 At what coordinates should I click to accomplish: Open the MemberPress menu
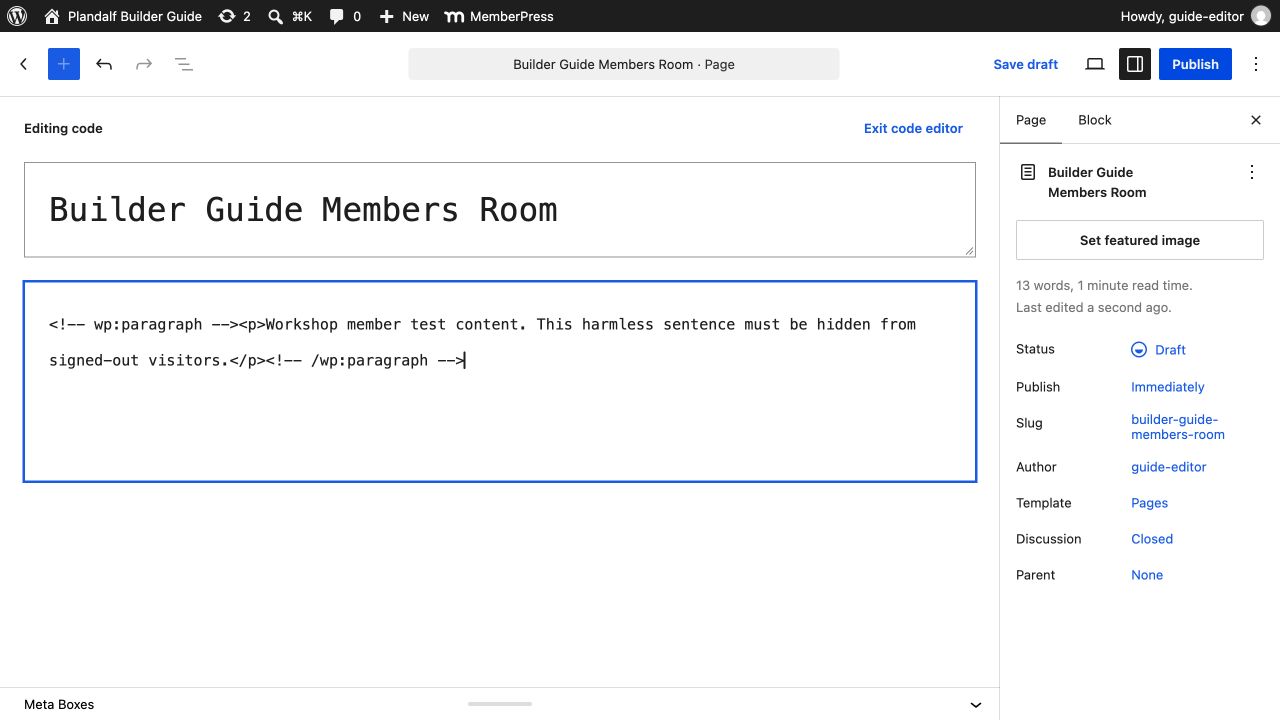click(x=498, y=16)
